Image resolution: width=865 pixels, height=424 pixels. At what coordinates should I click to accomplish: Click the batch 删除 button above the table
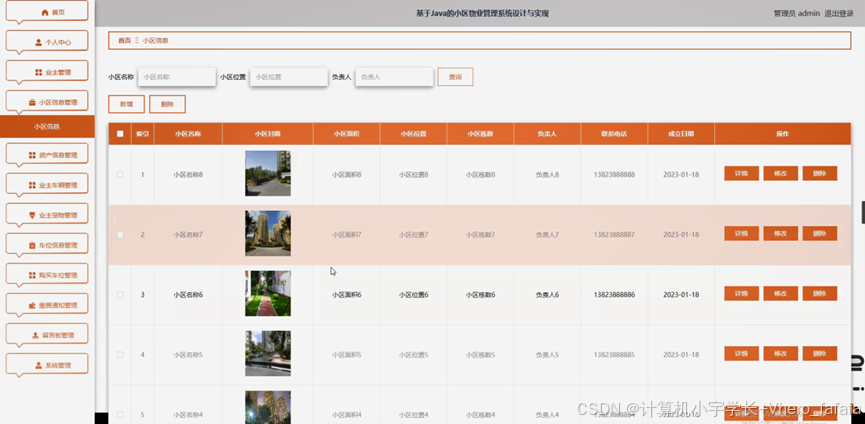tap(167, 104)
